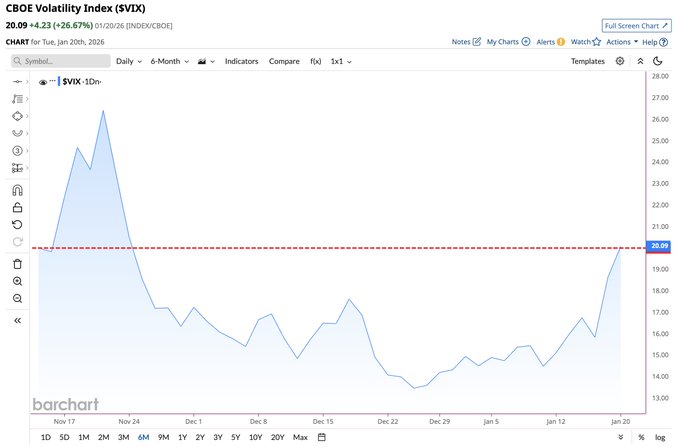Open the Compare menu
Screen dimensions: 679x447
[284, 61]
